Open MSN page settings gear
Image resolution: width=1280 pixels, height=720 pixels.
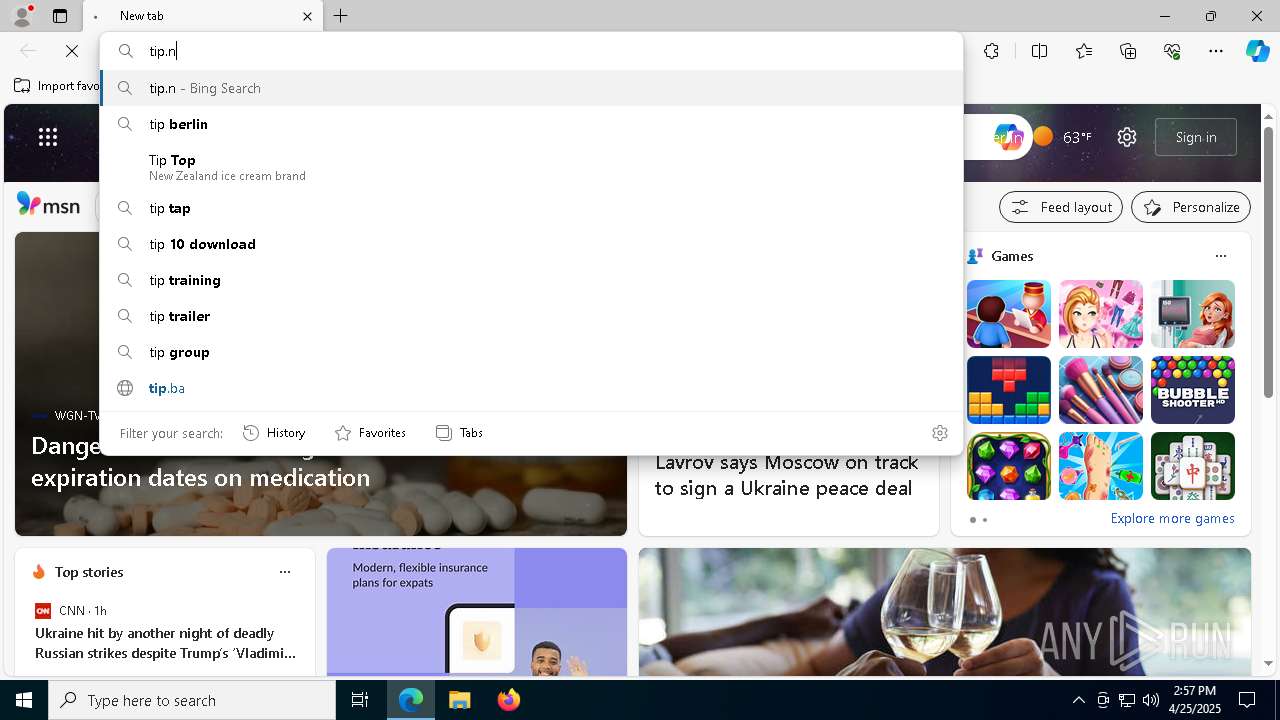[1127, 137]
